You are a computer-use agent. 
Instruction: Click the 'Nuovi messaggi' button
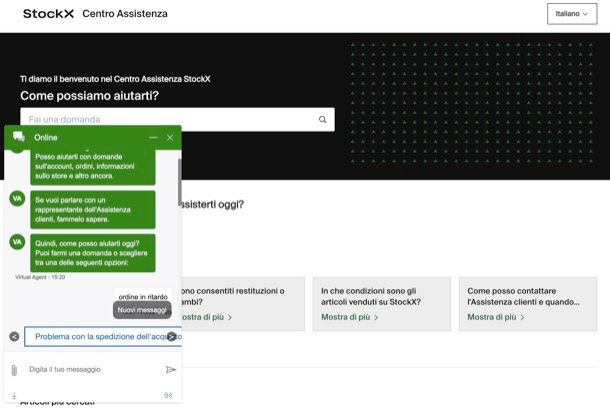(x=142, y=310)
